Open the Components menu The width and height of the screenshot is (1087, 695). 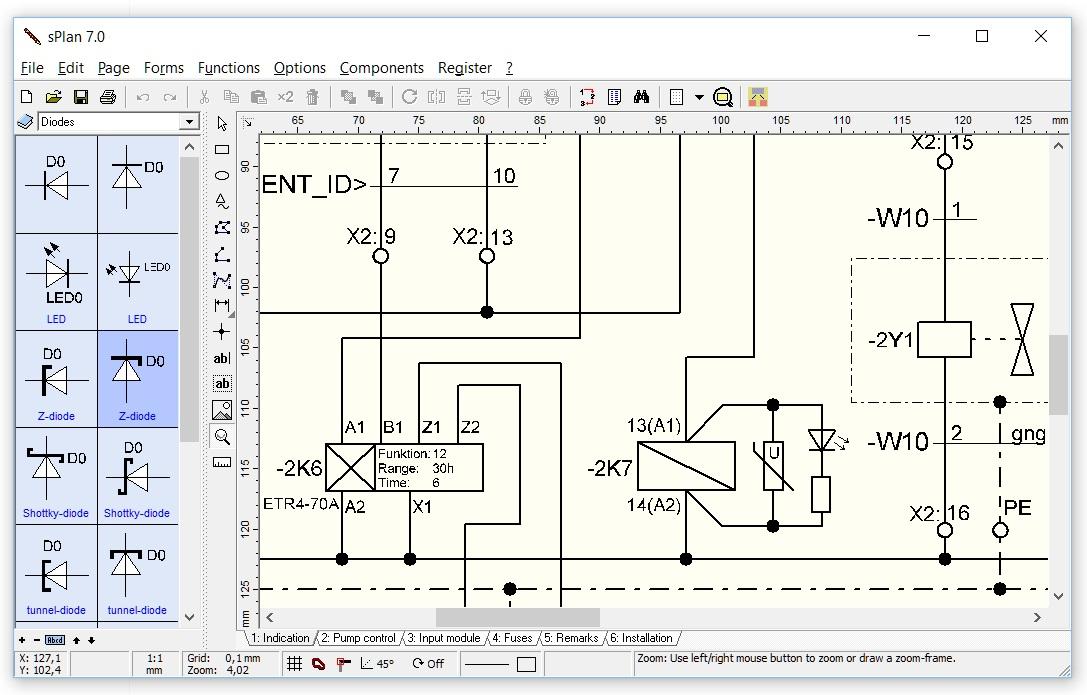tap(381, 68)
